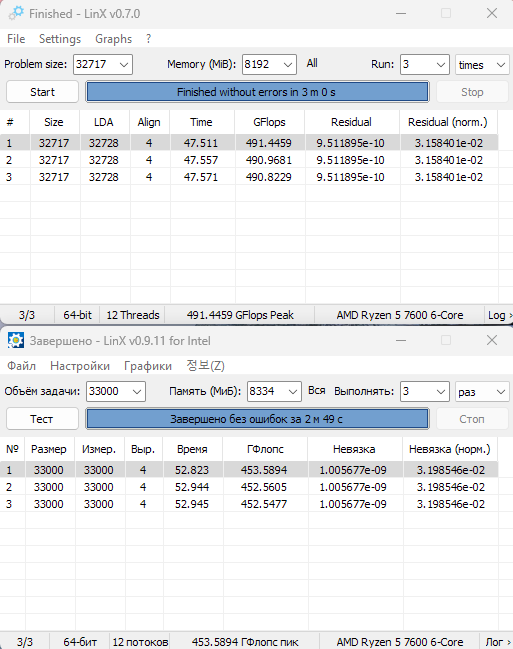Select time value 52.944
Viewport: 513px width, 649px height.
click(x=192, y=487)
